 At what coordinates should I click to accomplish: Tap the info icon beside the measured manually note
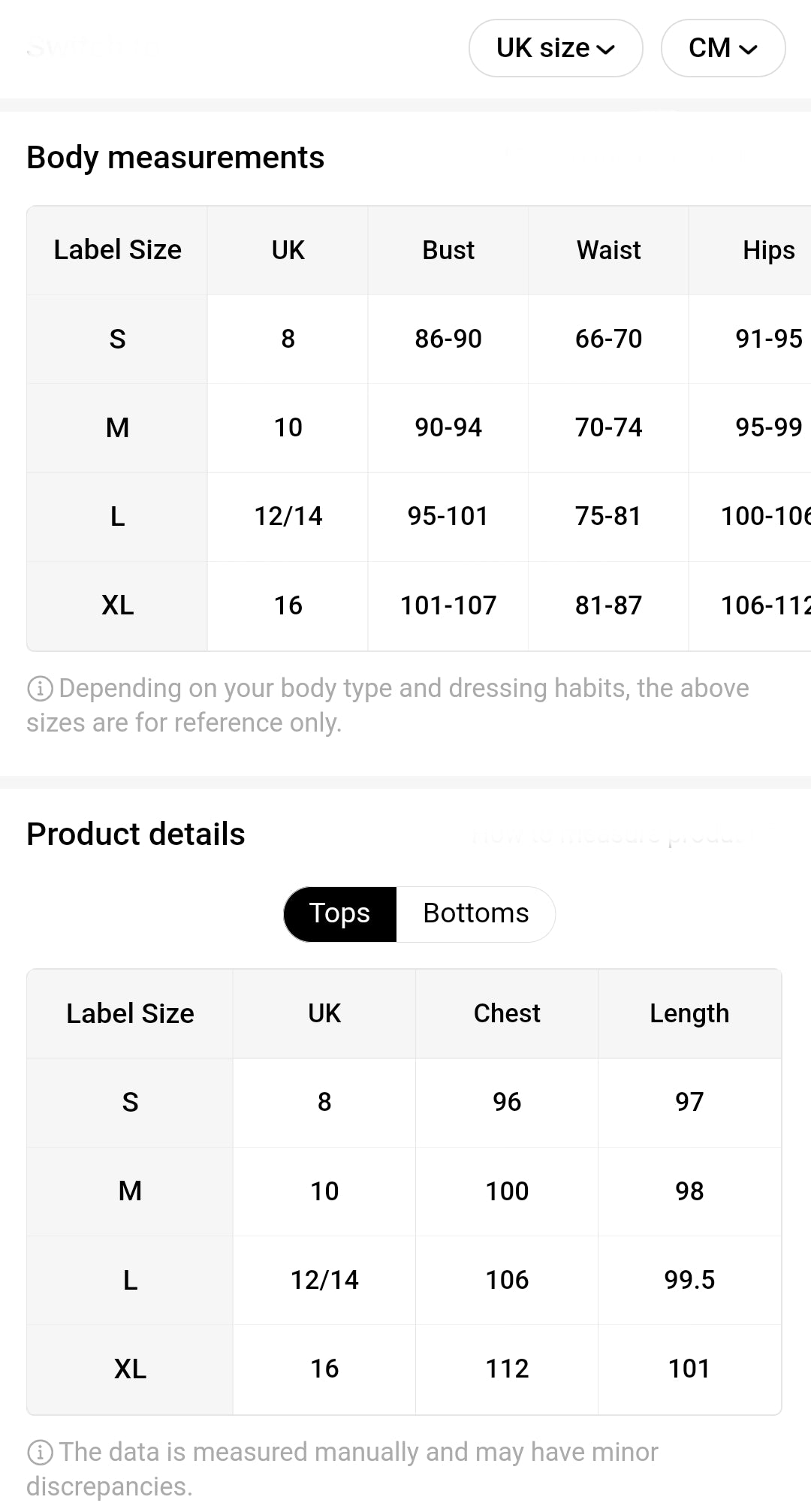40,1452
